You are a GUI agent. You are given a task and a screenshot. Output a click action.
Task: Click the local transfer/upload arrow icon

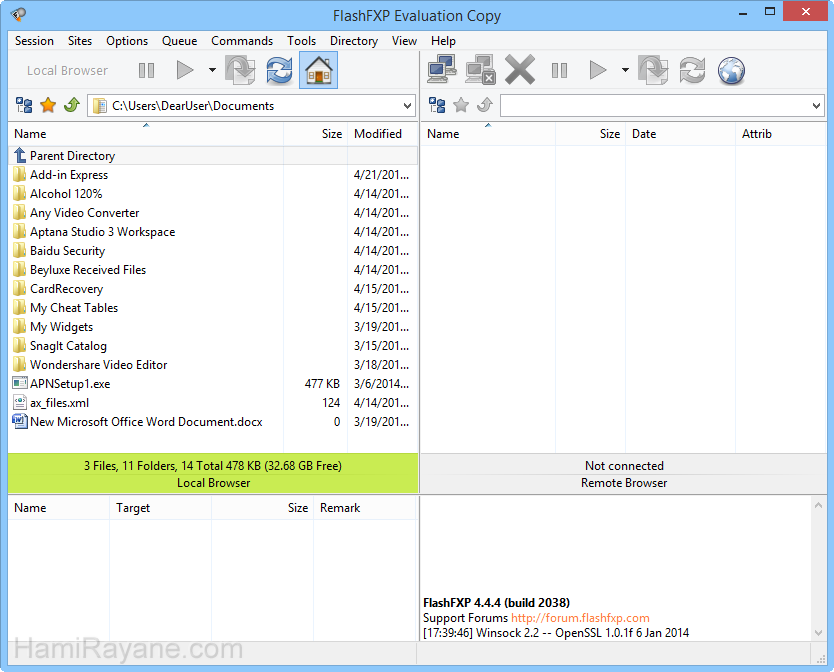(x=240, y=70)
